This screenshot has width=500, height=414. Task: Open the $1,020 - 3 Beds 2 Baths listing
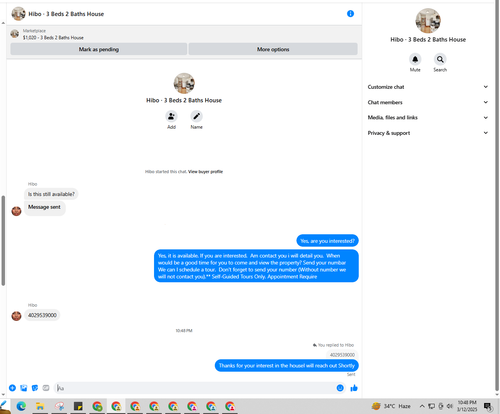[53, 38]
